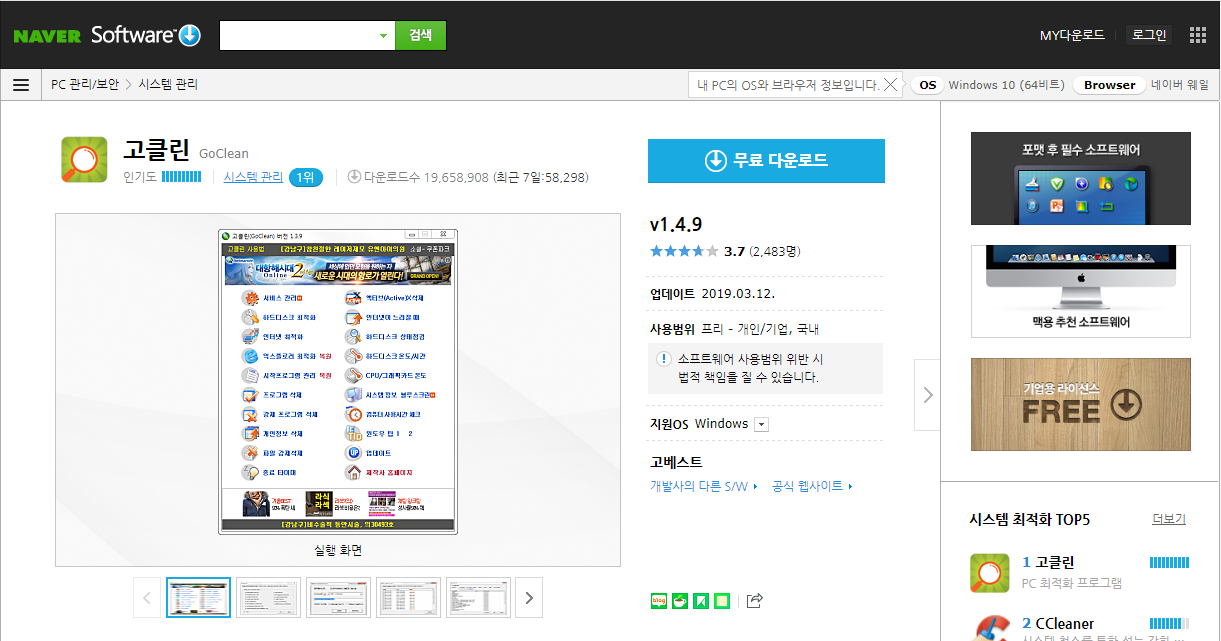Go to PC 관리/보안 breadcrumb
The height and width of the screenshot is (641, 1221).
point(85,85)
